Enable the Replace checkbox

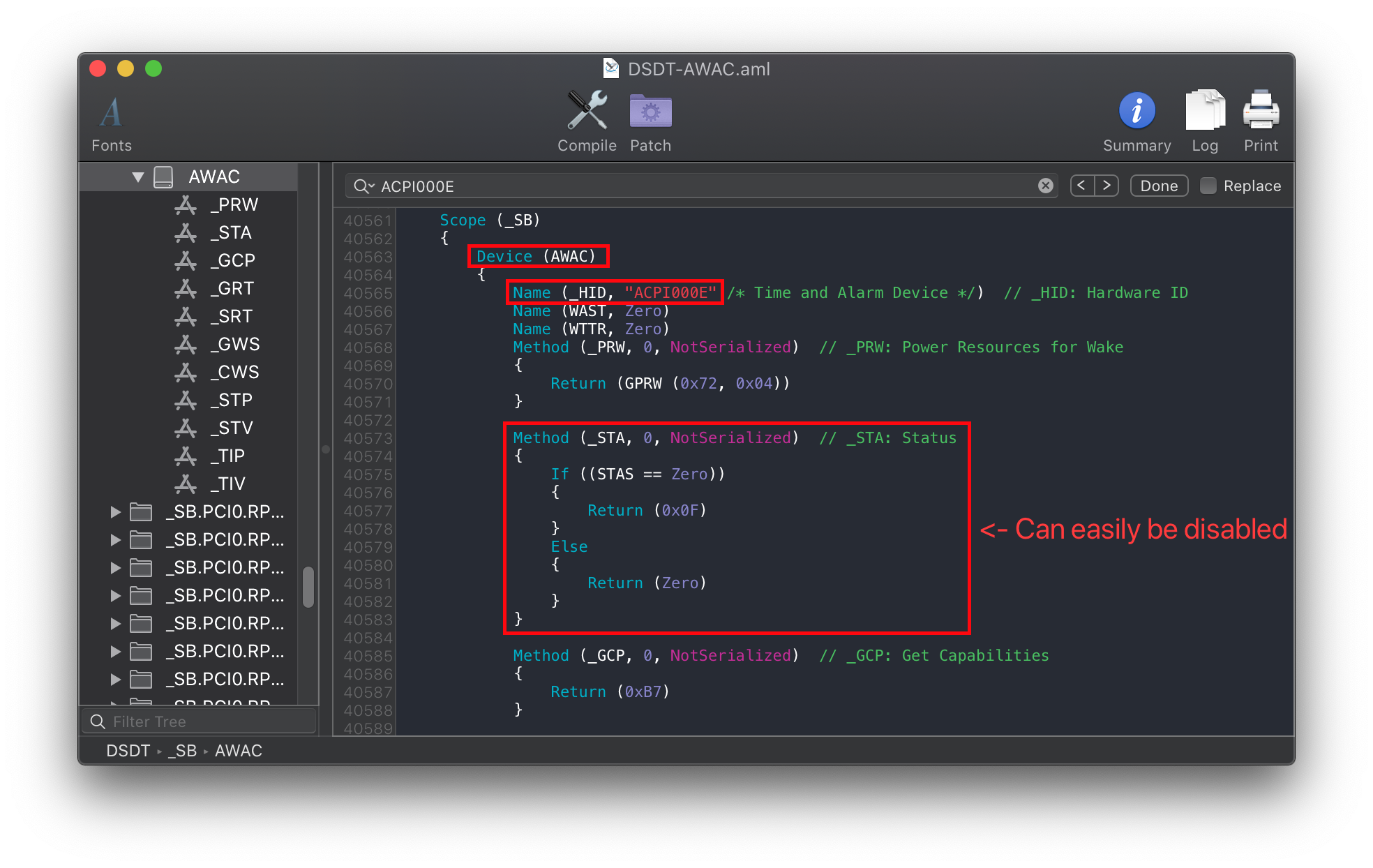1208,186
